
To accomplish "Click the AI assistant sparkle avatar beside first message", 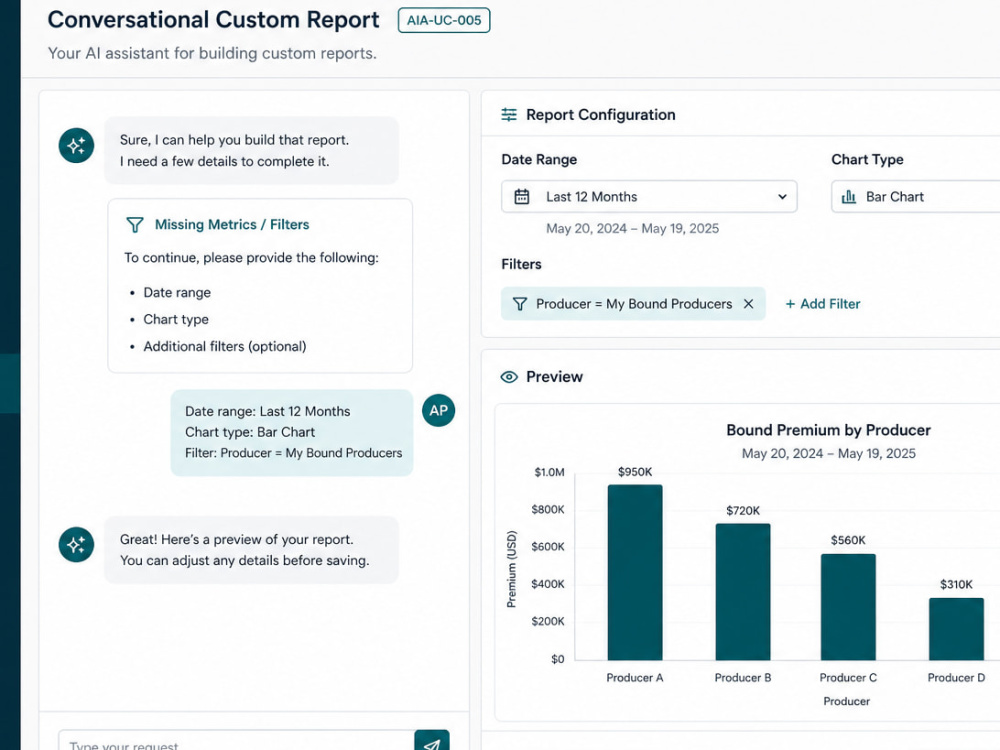I will (77, 145).
